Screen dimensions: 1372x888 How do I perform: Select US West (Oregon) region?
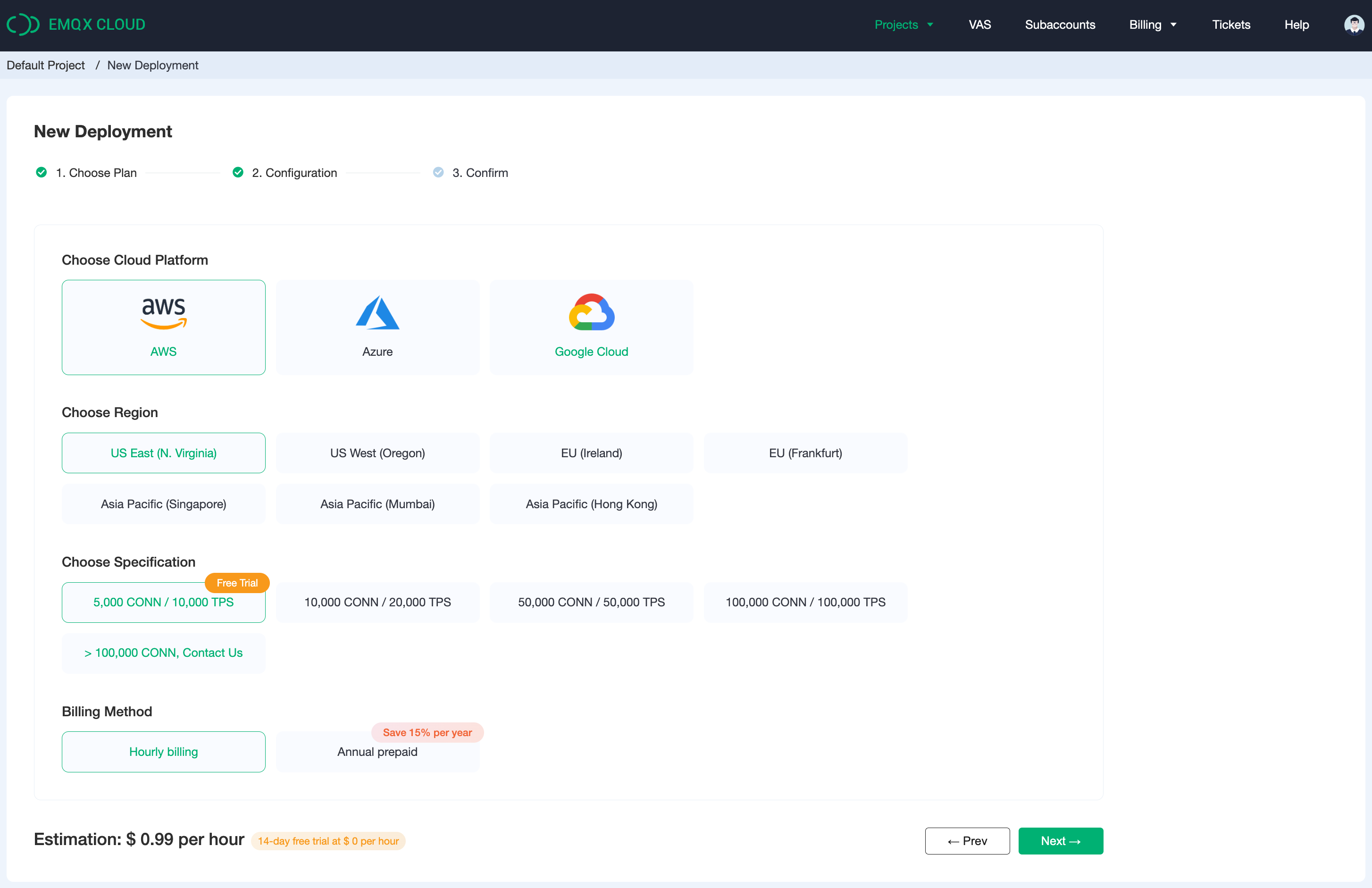[377, 453]
